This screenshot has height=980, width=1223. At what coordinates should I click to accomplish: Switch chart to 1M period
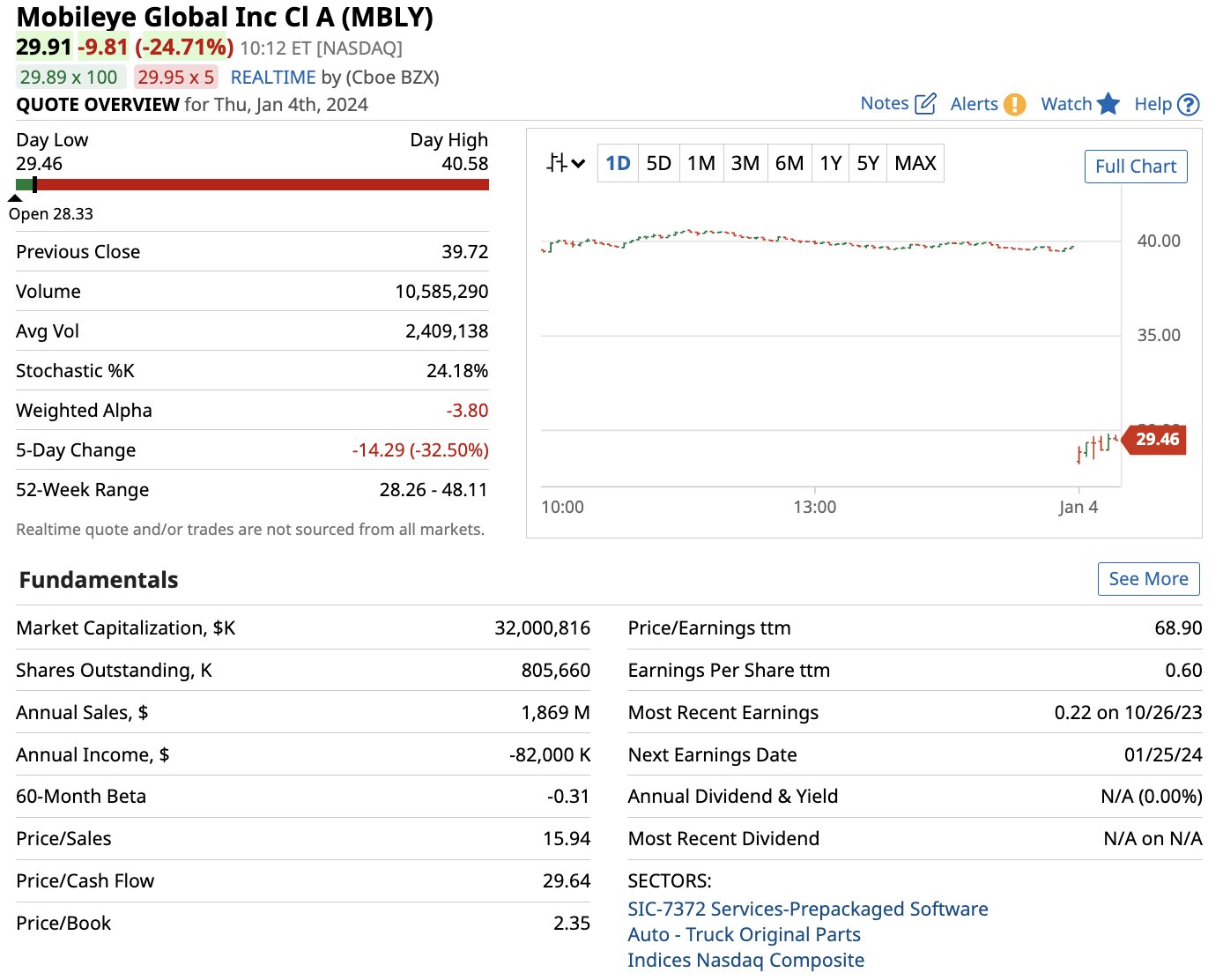[x=701, y=163]
